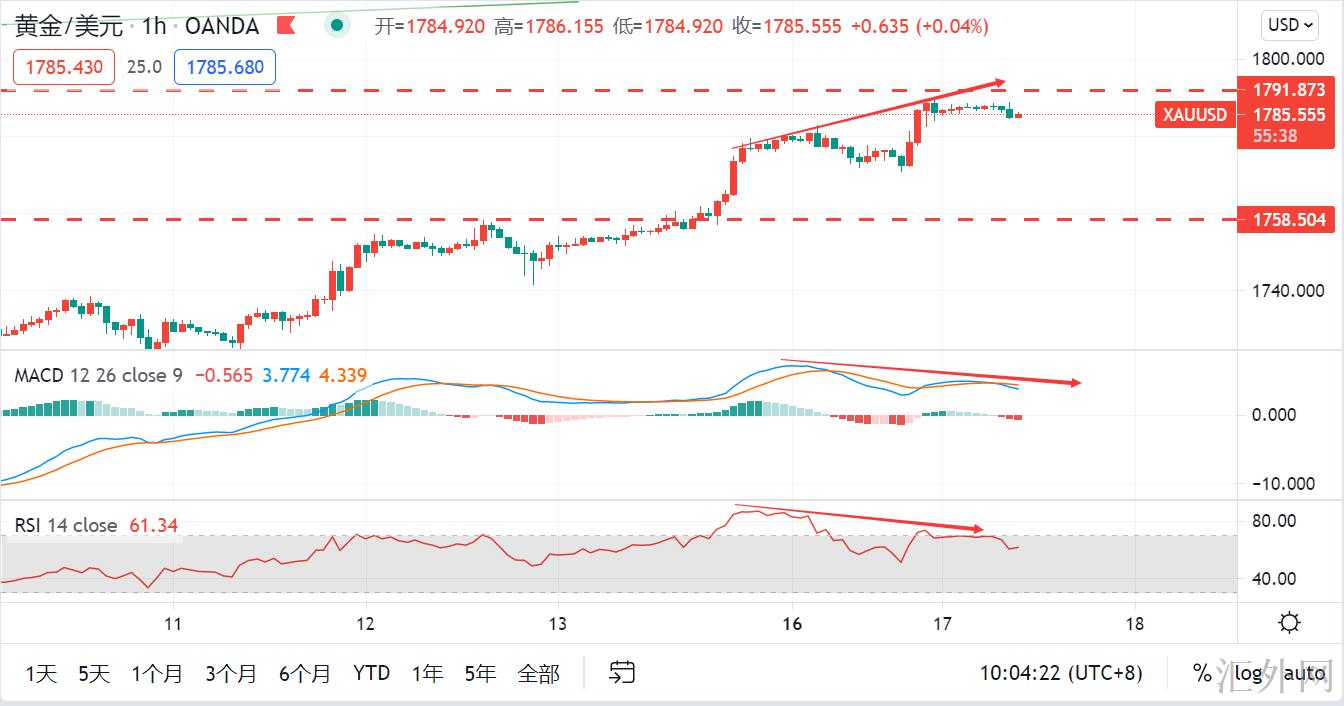Click the green market status dot

339,25
